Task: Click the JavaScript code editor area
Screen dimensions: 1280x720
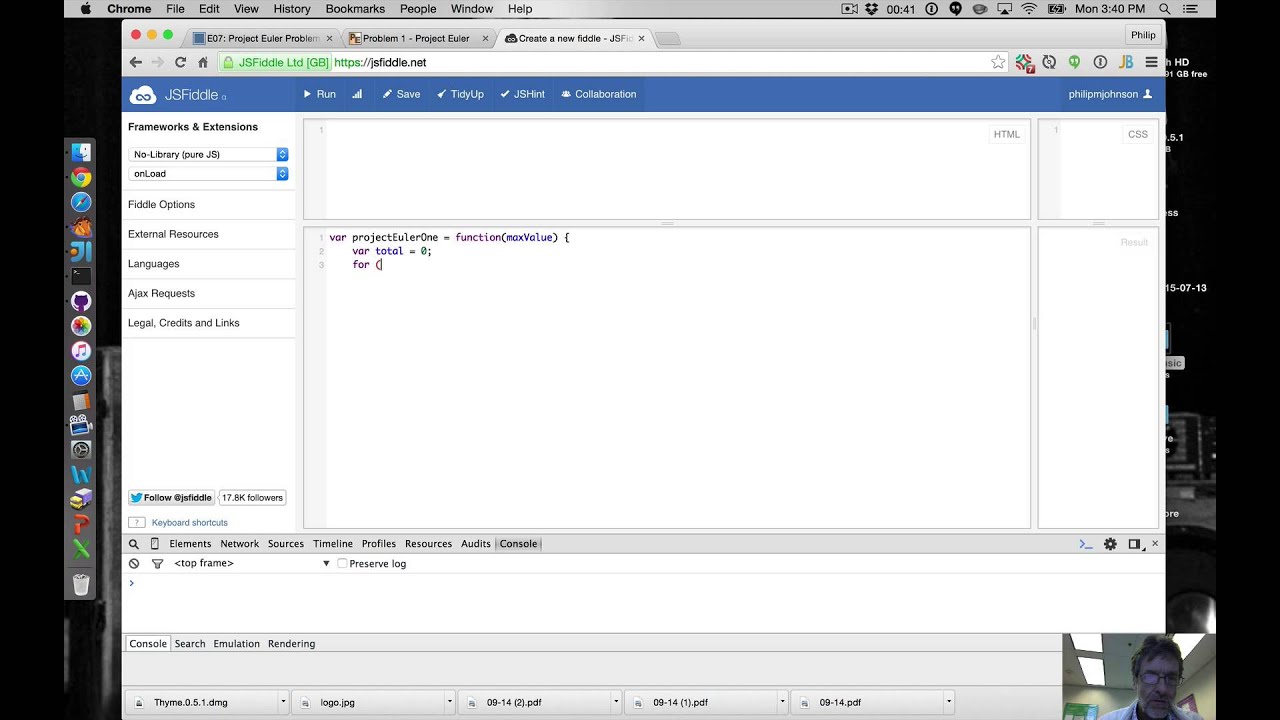Action: 667,378
